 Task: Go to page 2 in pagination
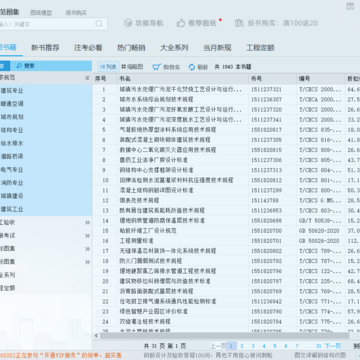pos(242,346)
